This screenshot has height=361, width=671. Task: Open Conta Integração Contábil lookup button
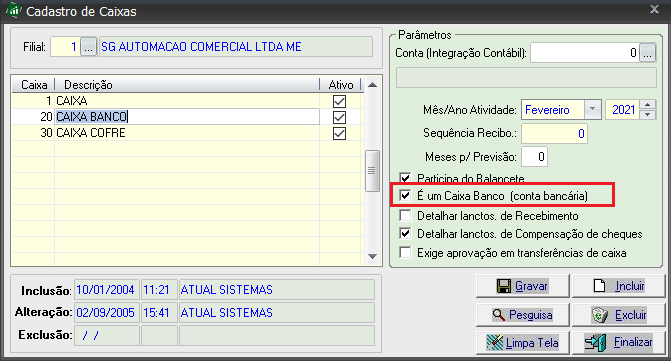pos(647,53)
